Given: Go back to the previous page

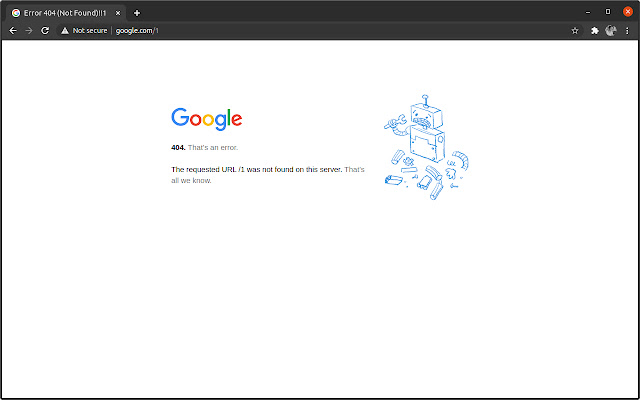Looking at the screenshot, I should tap(13, 31).
